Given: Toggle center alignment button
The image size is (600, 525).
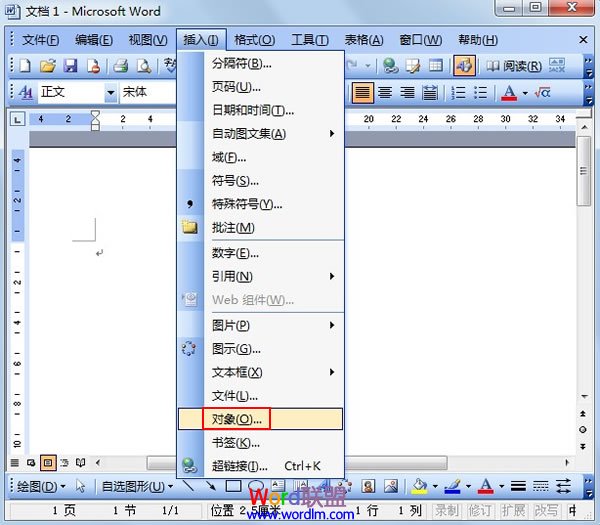Looking at the screenshot, I should [385, 92].
